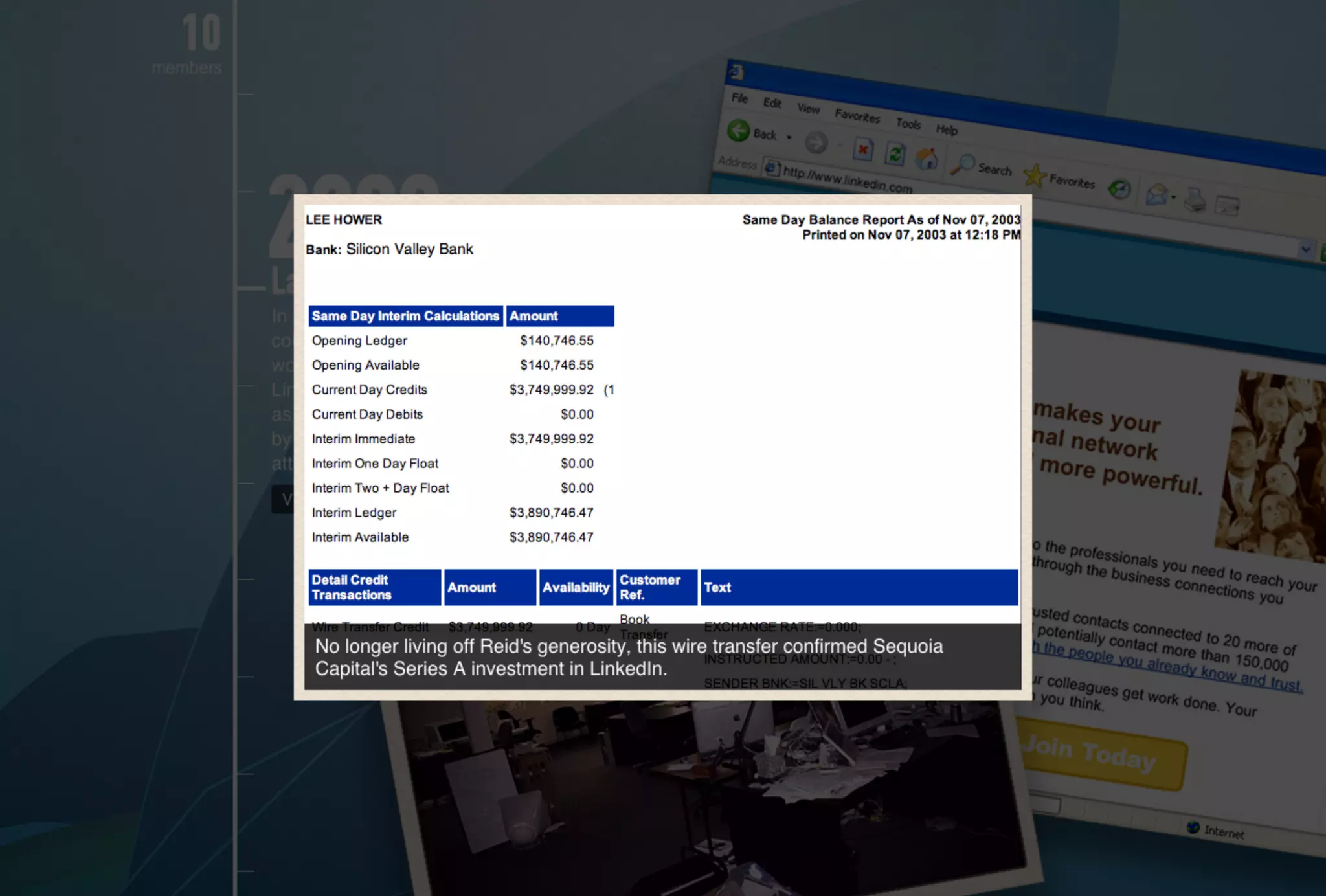
Task: Click the Availability column header
Action: pos(576,587)
